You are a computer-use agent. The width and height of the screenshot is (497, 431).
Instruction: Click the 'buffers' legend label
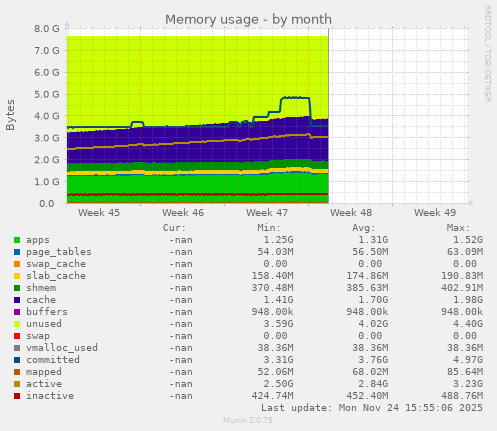point(47,312)
